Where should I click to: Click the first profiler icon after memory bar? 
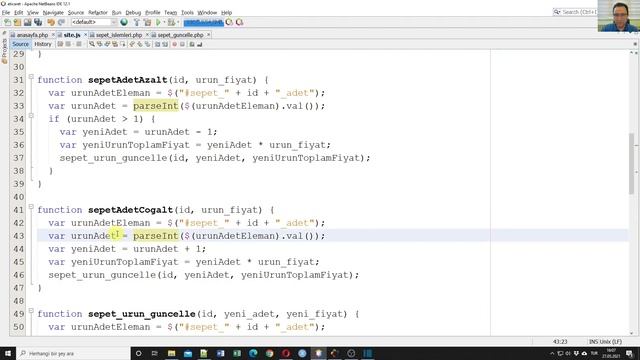pyautogui.click(x=229, y=22)
